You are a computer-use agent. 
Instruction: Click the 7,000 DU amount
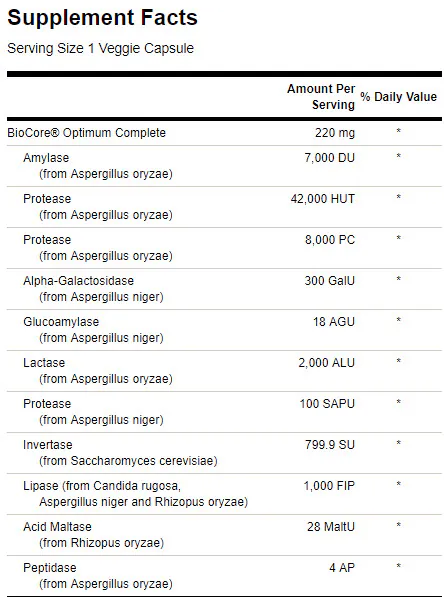click(x=329, y=158)
